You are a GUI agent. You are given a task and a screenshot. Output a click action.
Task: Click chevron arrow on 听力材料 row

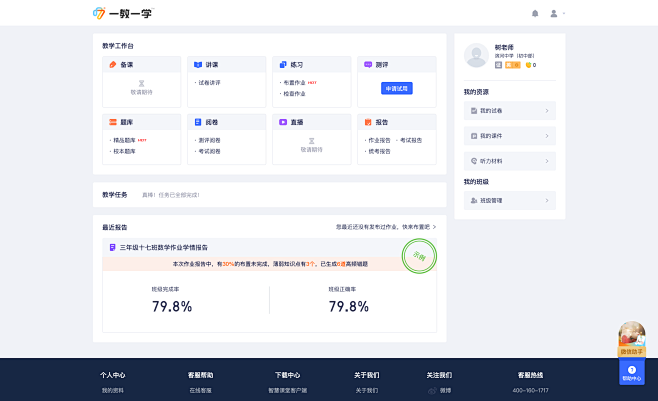(547, 161)
